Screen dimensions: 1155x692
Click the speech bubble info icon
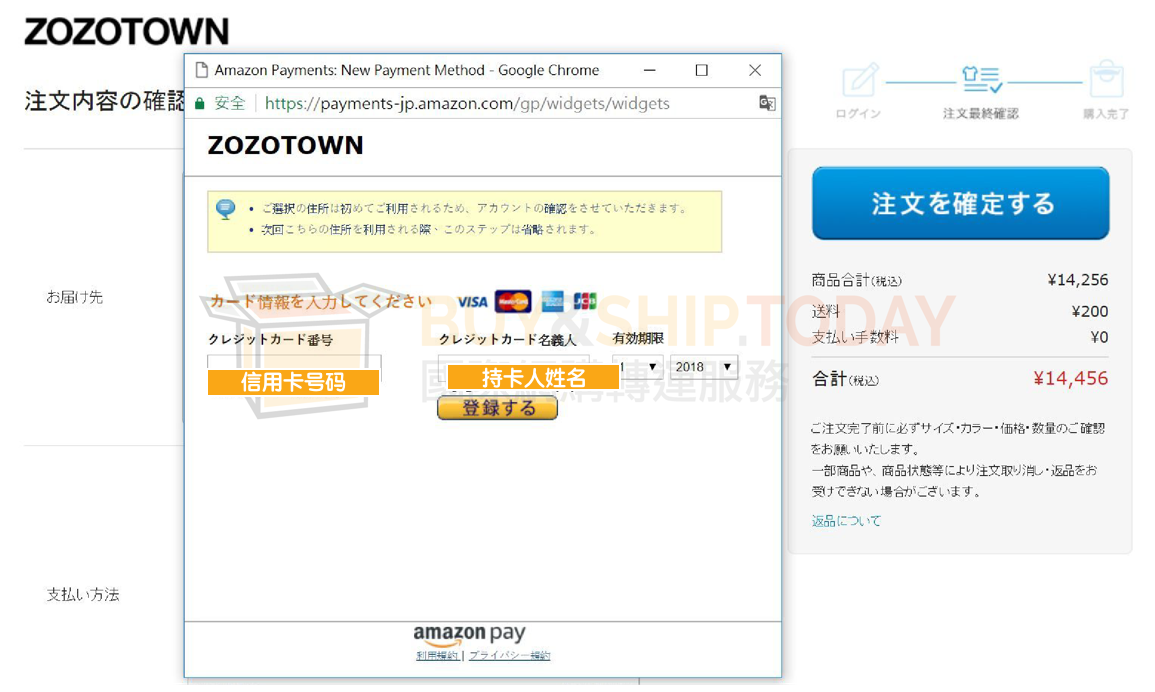225,209
